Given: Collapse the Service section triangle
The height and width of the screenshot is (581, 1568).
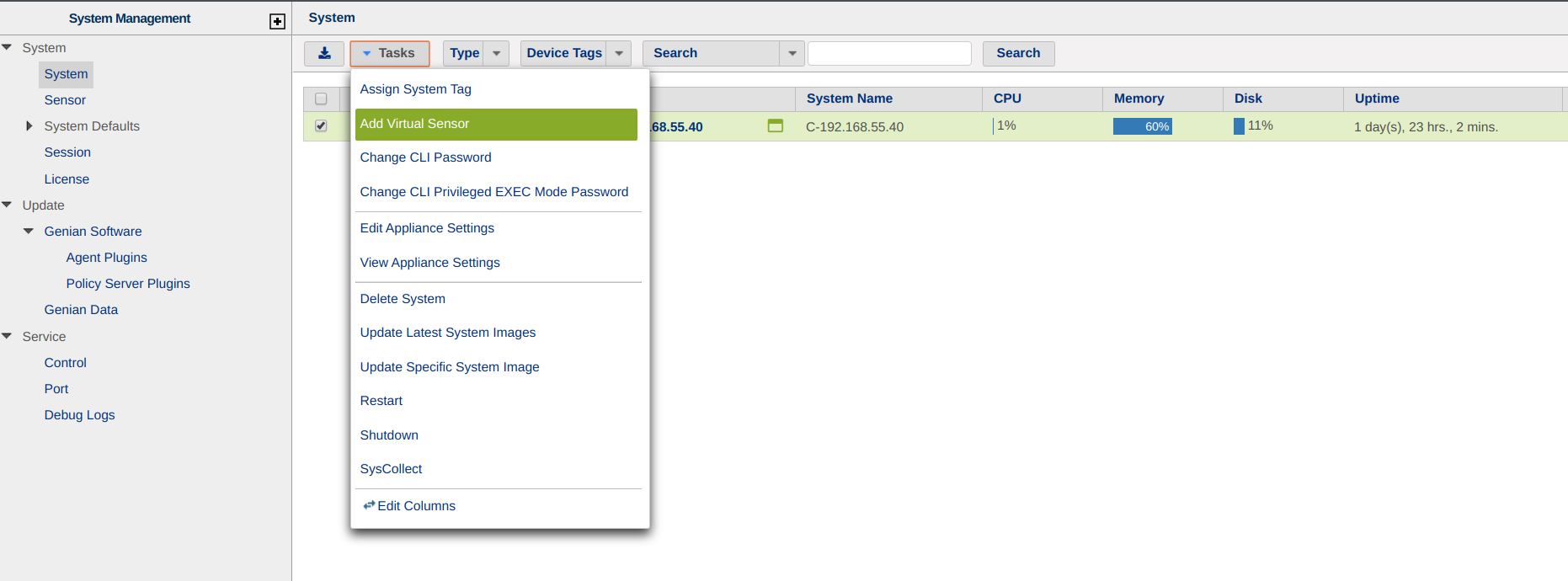Looking at the screenshot, I should 7,336.
